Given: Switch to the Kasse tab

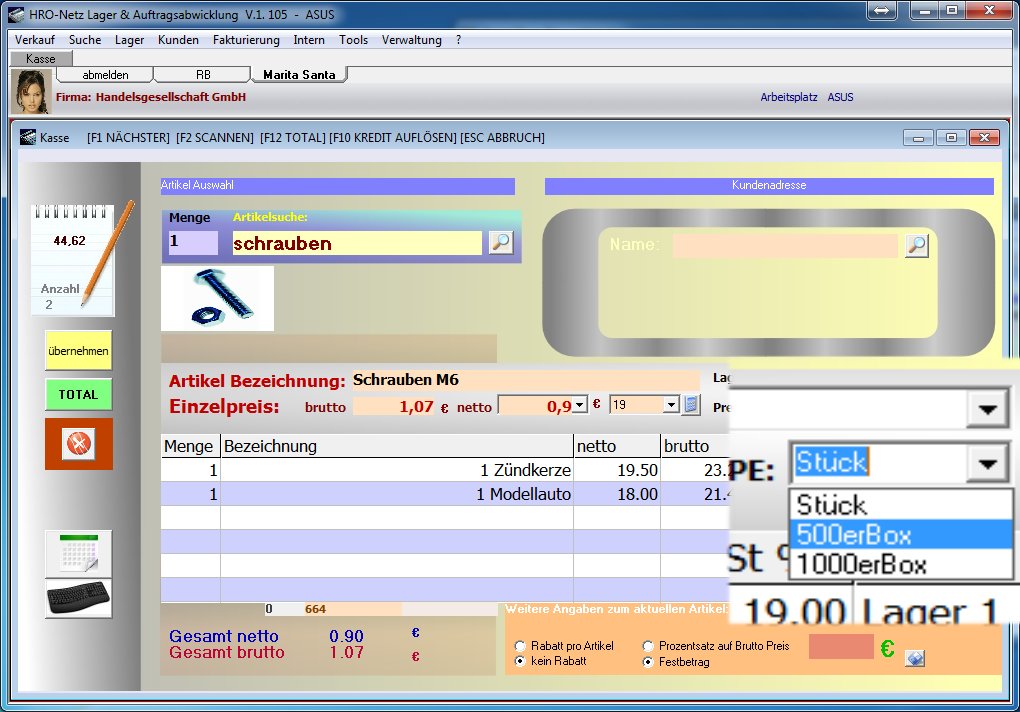Looking at the screenshot, I should (41, 59).
